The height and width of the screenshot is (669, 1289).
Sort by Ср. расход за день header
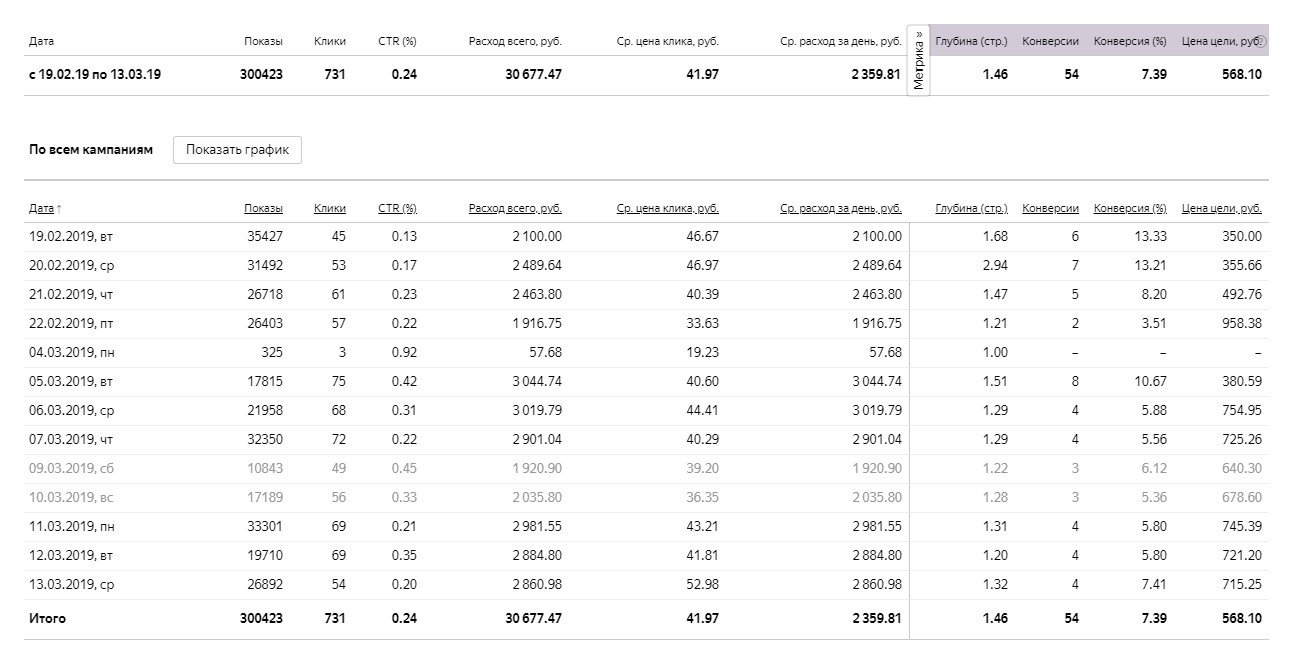point(841,209)
